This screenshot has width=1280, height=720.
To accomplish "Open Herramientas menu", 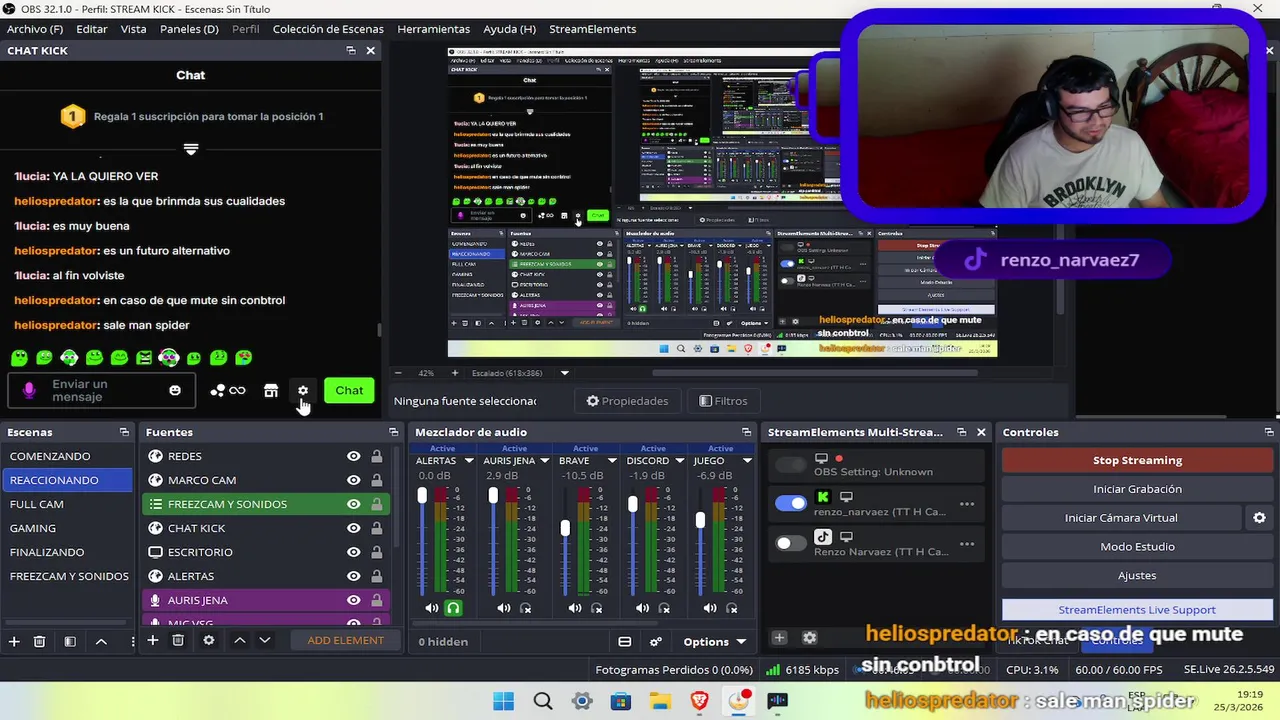I will coord(433,29).
